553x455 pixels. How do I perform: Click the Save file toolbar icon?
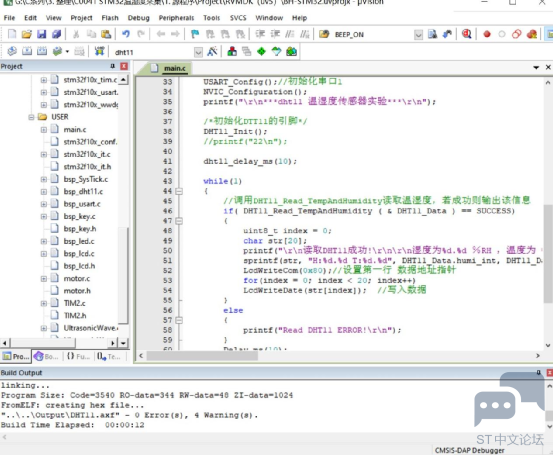[x=42, y=34]
